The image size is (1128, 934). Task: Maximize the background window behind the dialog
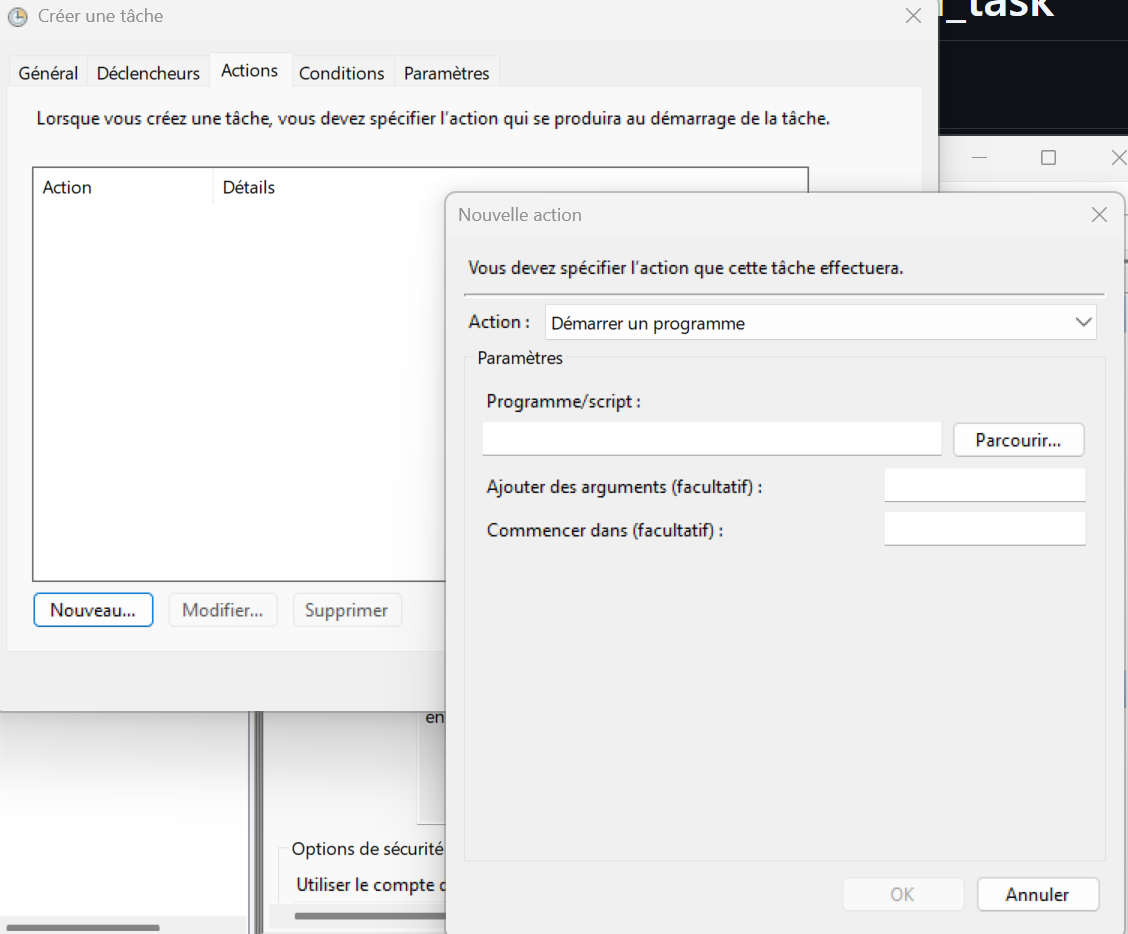1048,157
